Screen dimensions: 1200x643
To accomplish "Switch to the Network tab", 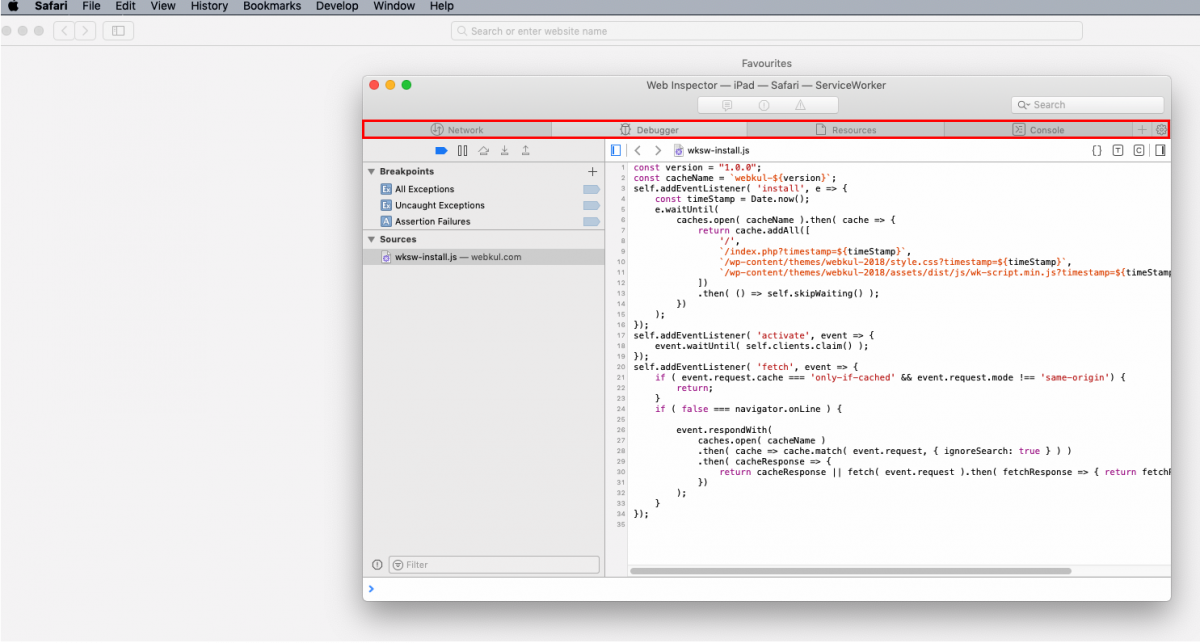I will point(457,130).
